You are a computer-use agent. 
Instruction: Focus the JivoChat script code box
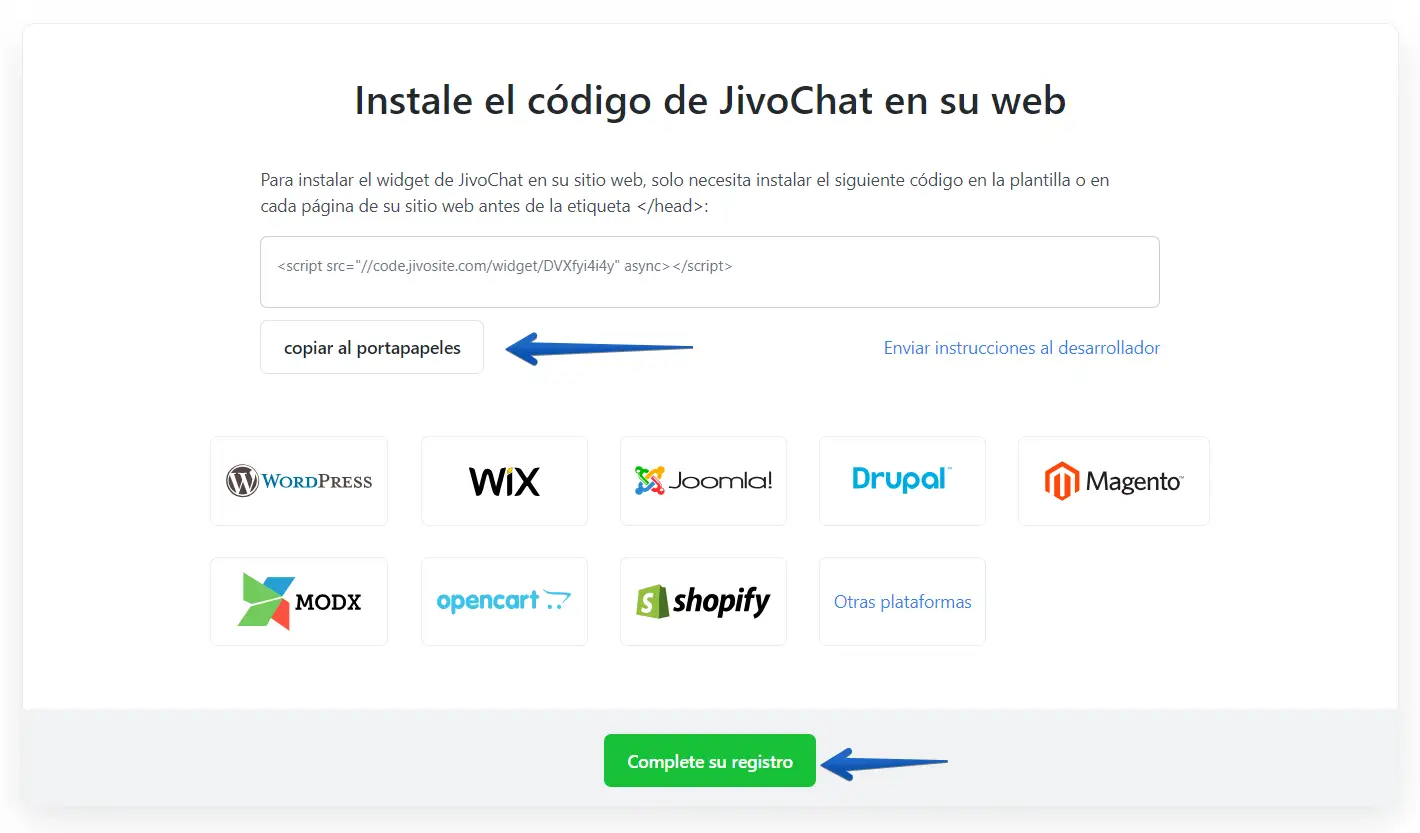pos(710,272)
